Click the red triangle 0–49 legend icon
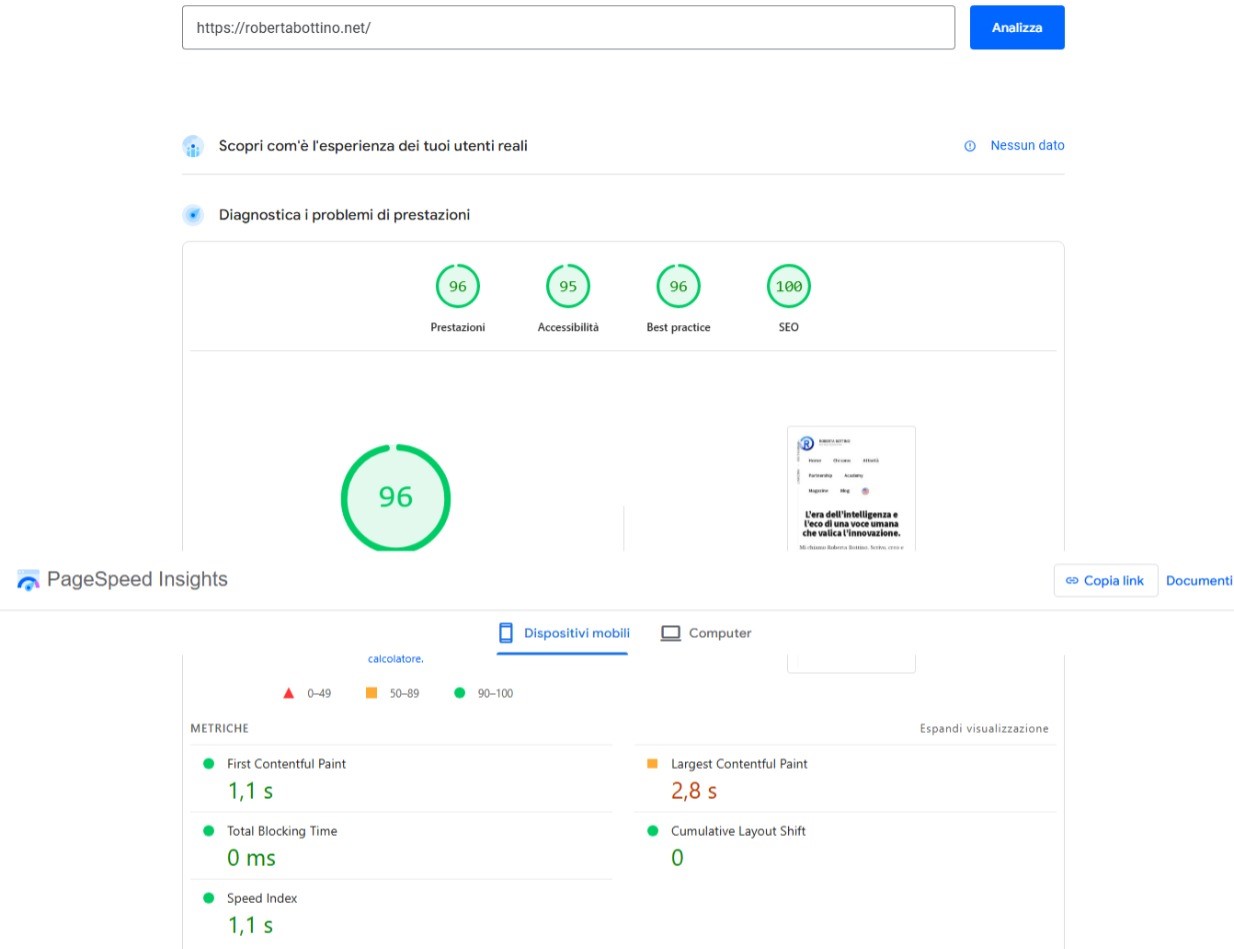Viewport: 1234px width, 949px height. coord(289,693)
